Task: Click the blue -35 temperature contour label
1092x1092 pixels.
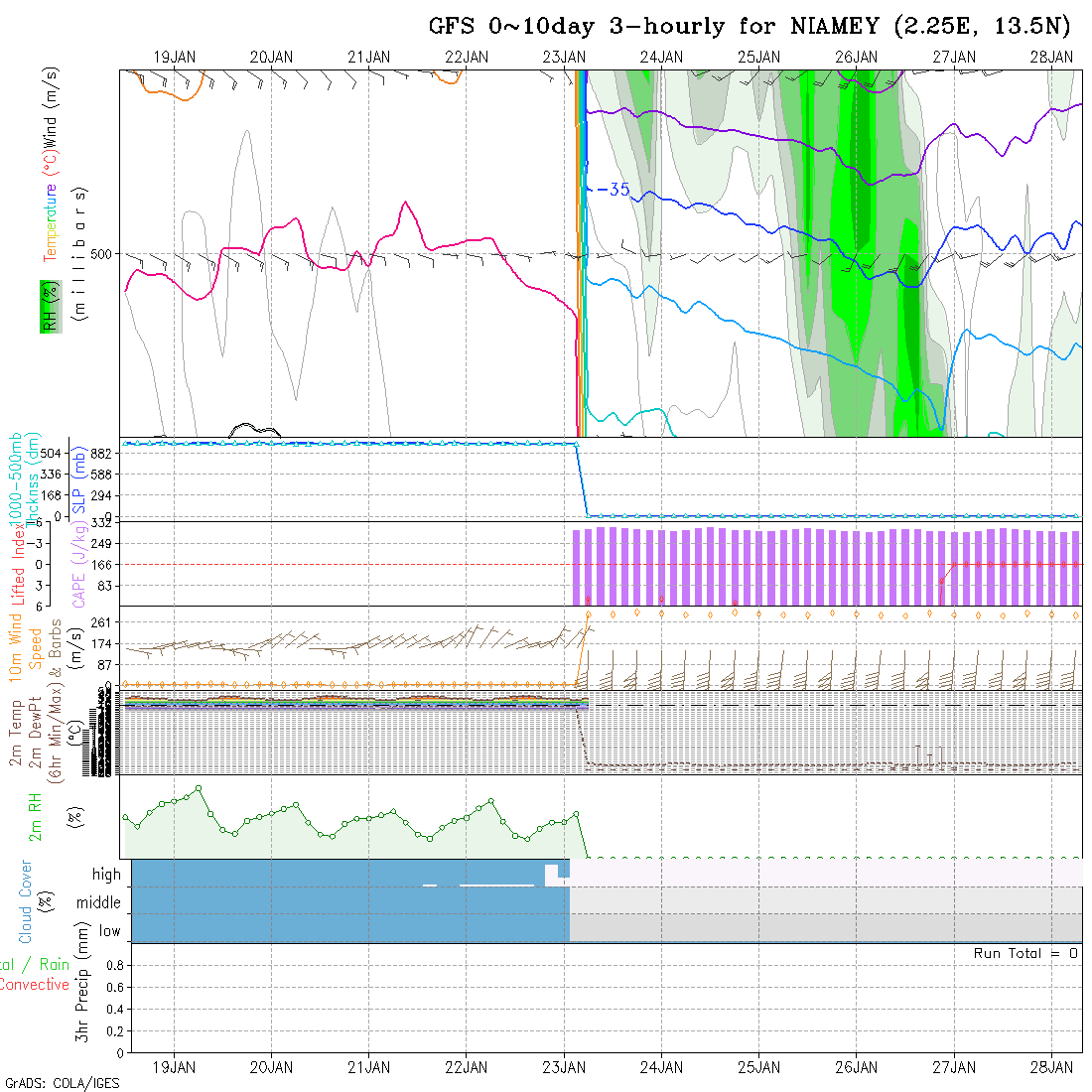Action: tap(614, 189)
